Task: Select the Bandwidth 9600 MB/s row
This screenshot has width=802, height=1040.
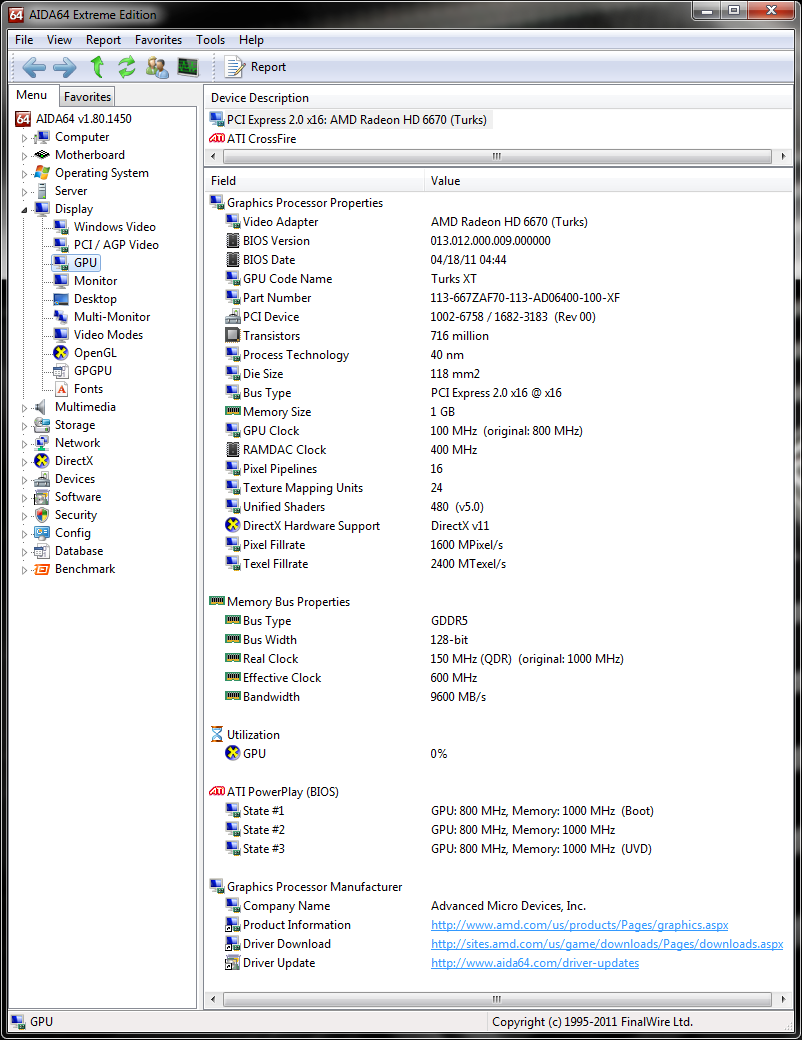Action: coord(499,696)
